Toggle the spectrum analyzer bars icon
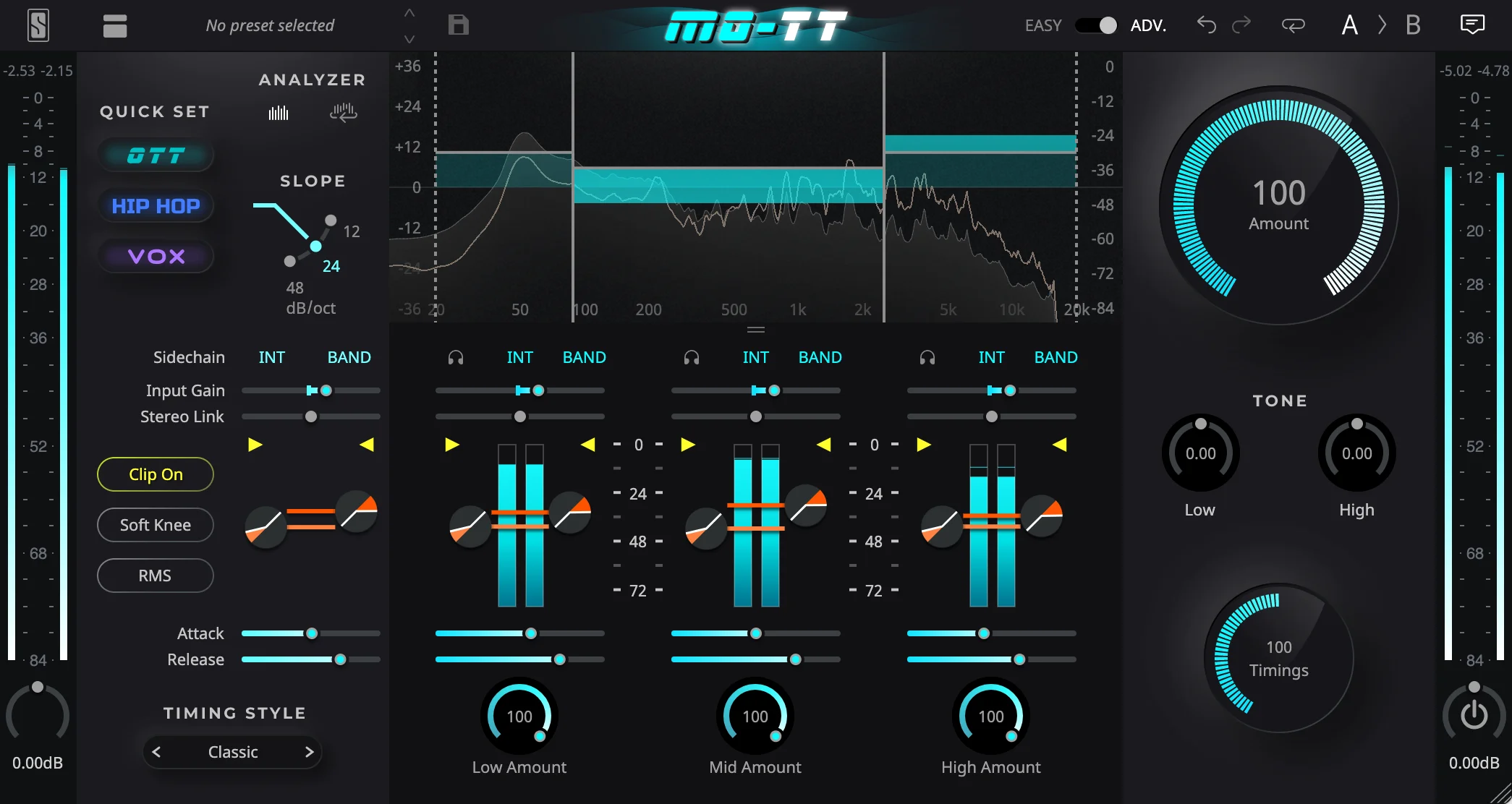Screen dimensions: 1512x804 pos(278,112)
